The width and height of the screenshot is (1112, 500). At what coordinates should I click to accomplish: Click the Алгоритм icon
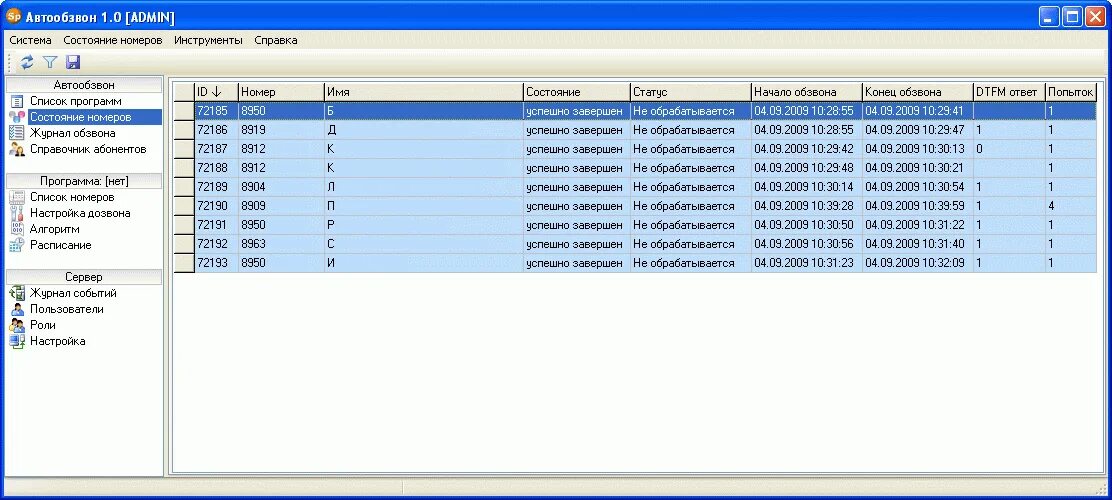[x=17, y=230]
